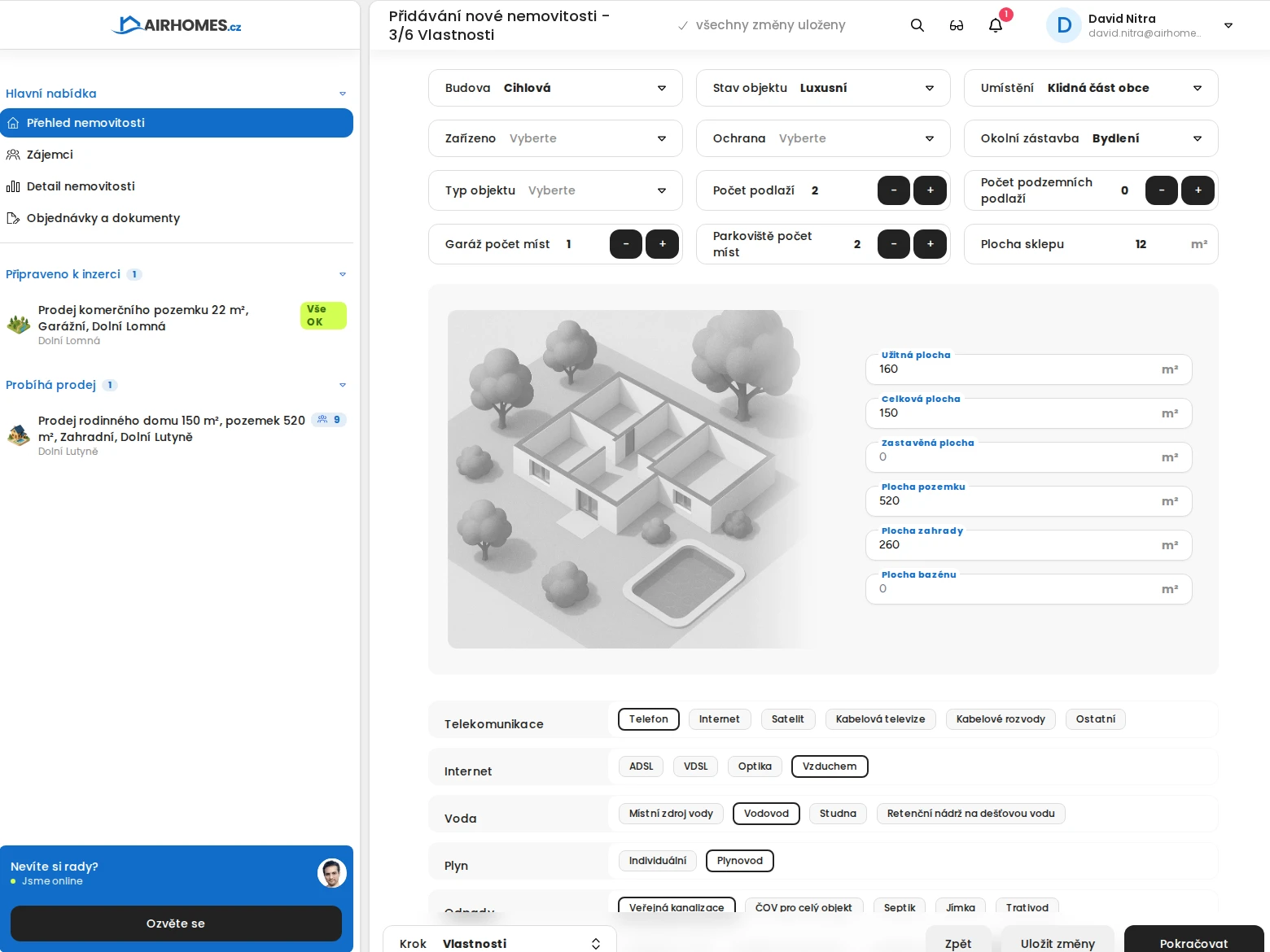Increase Počet podlaží with the plus control
The height and width of the screenshot is (952, 1270).
point(930,190)
